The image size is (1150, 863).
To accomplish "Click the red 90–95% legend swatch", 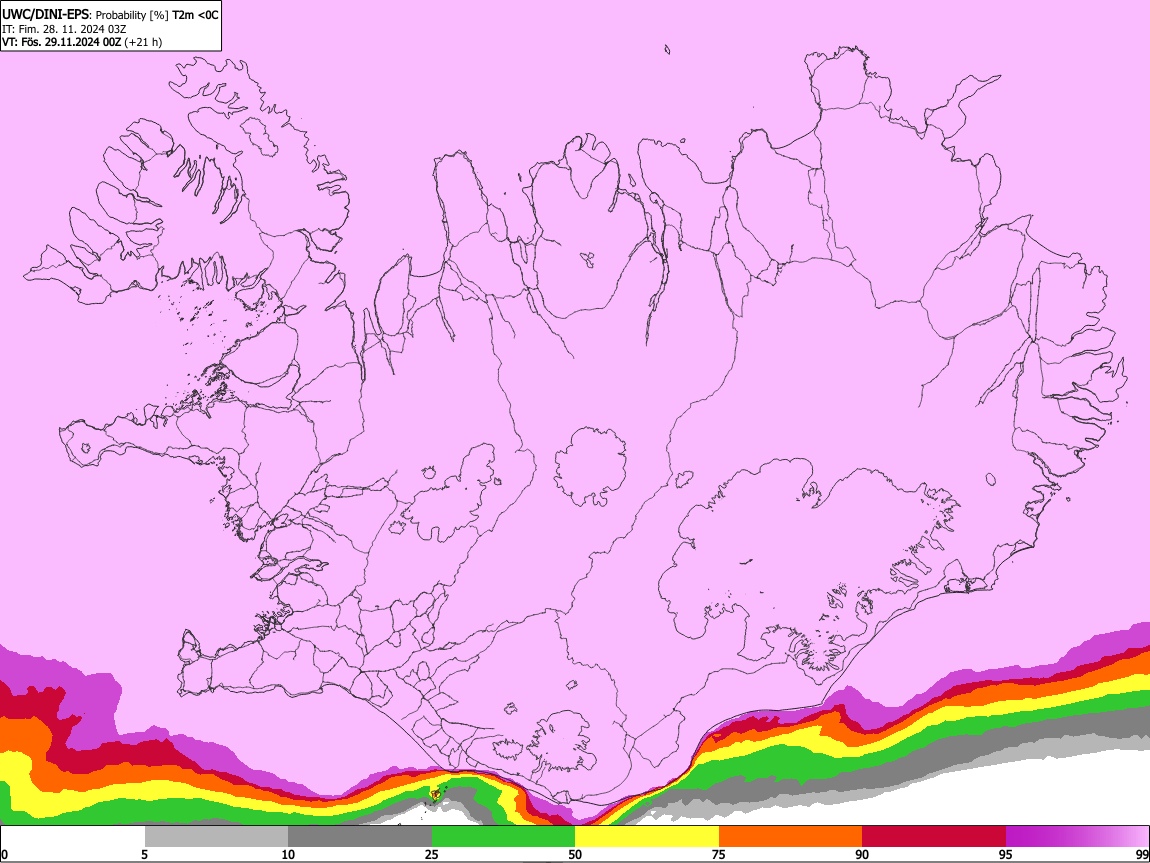I will [x=934, y=836].
